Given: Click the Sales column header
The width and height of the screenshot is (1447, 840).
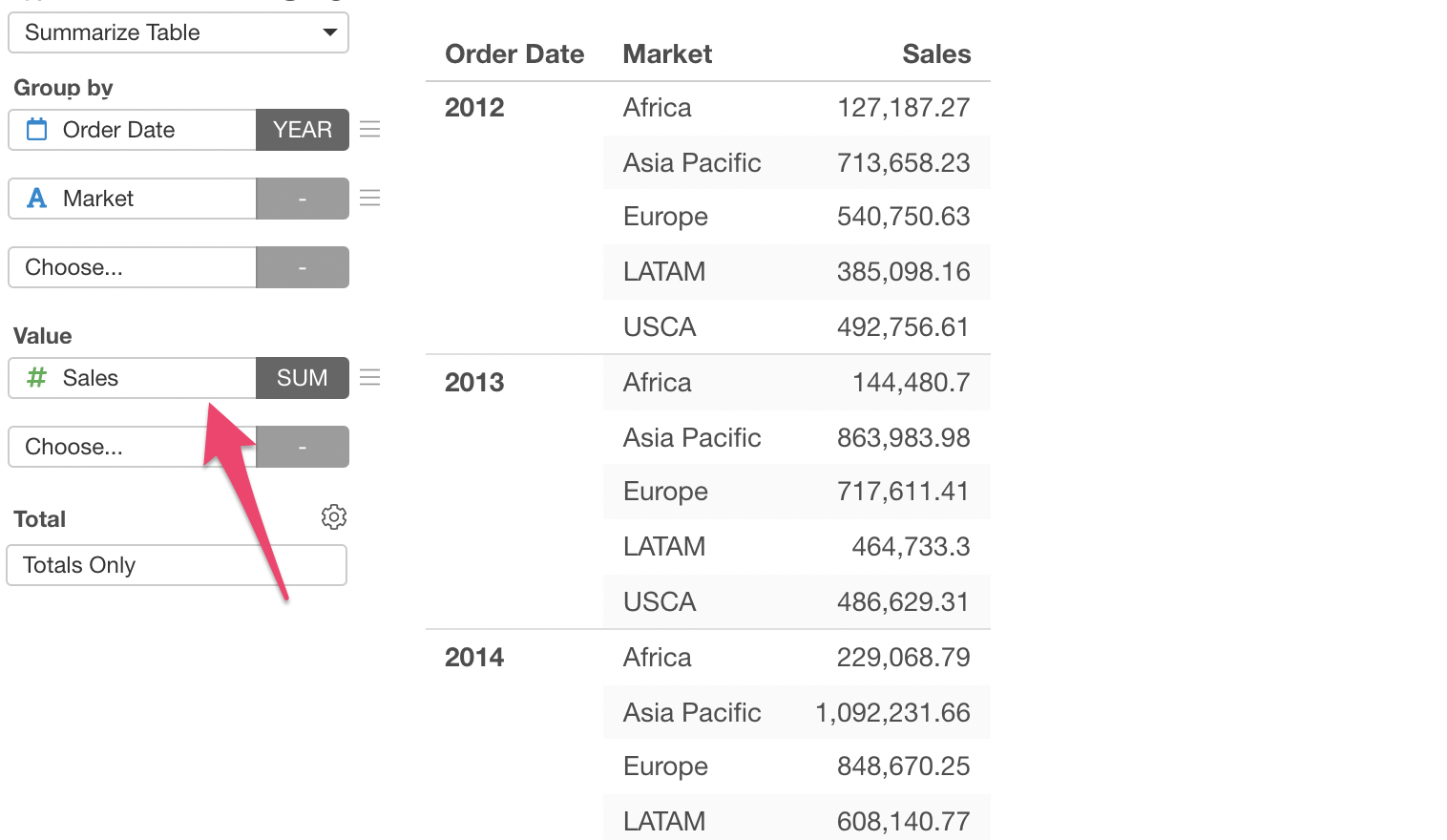Looking at the screenshot, I should pyautogui.click(x=935, y=54).
